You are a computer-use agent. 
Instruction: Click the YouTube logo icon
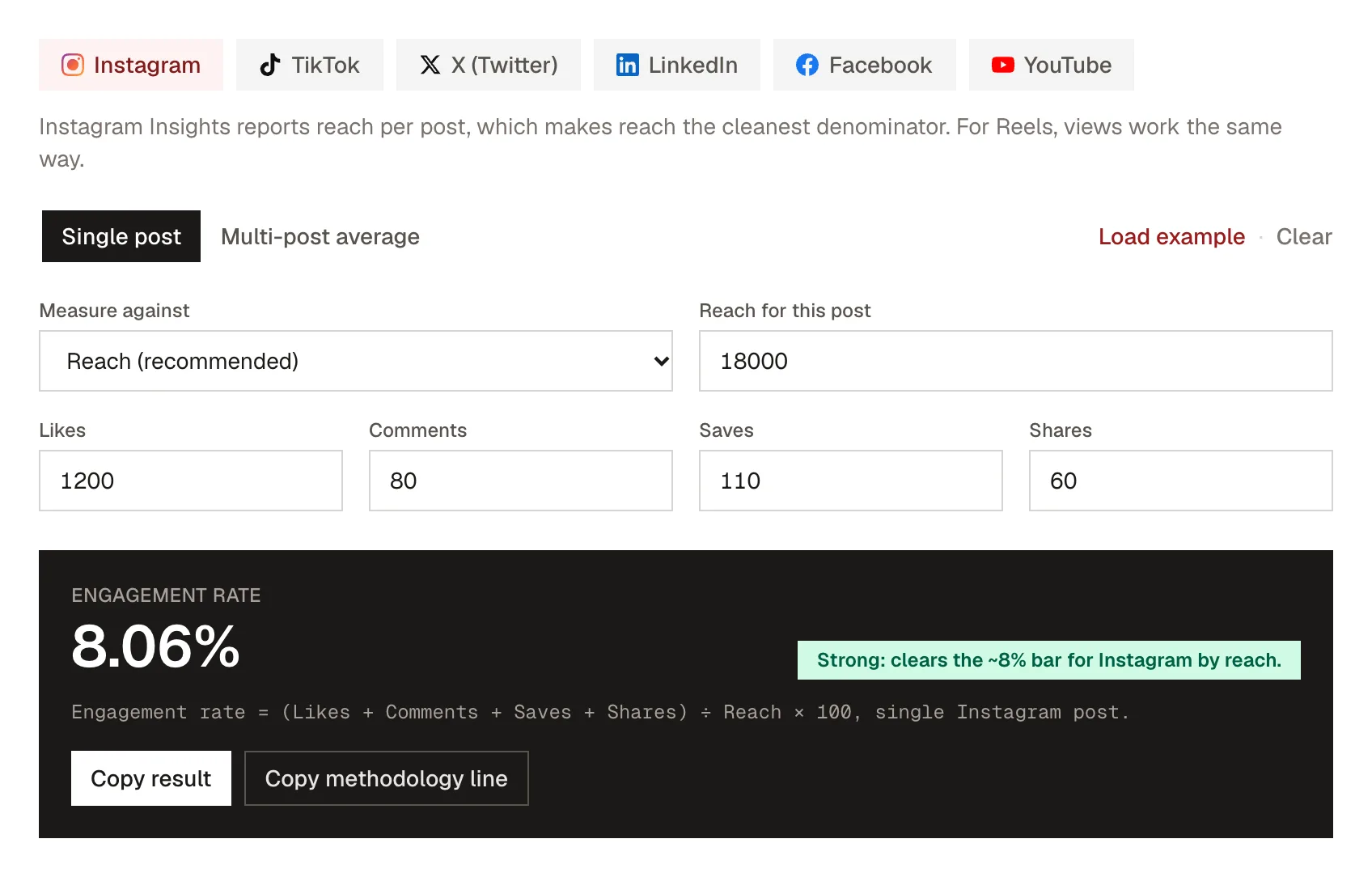click(x=1003, y=65)
